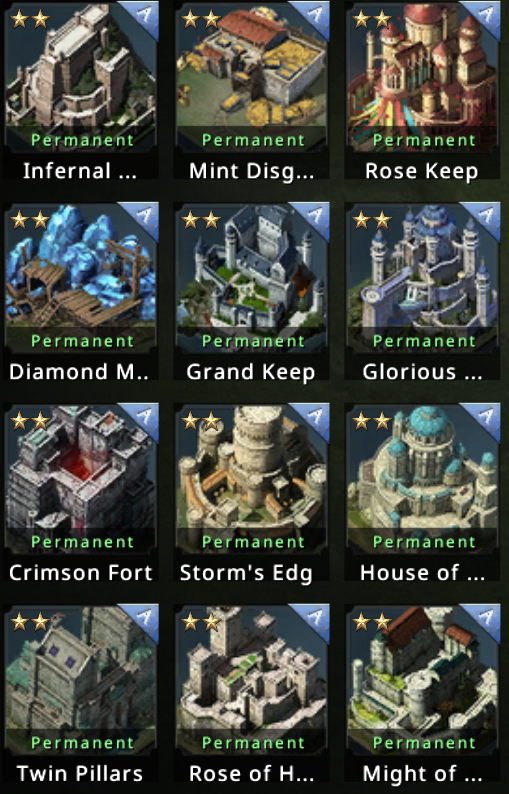509x794 pixels.
Task: Open the Diamond M.. blue crystal mine skin
Action: [x=81, y=277]
